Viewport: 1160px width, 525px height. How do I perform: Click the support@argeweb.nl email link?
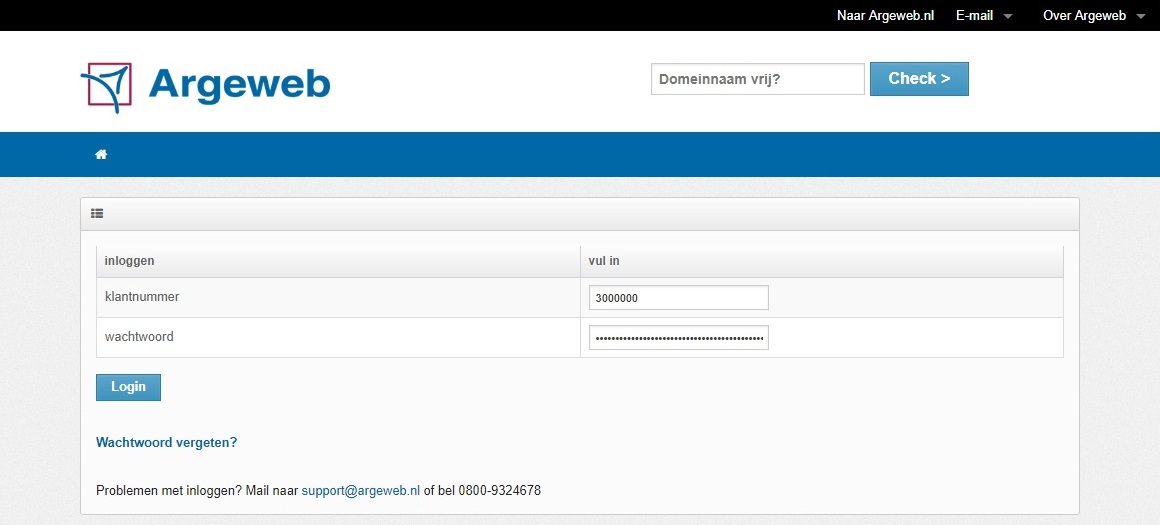pos(361,490)
